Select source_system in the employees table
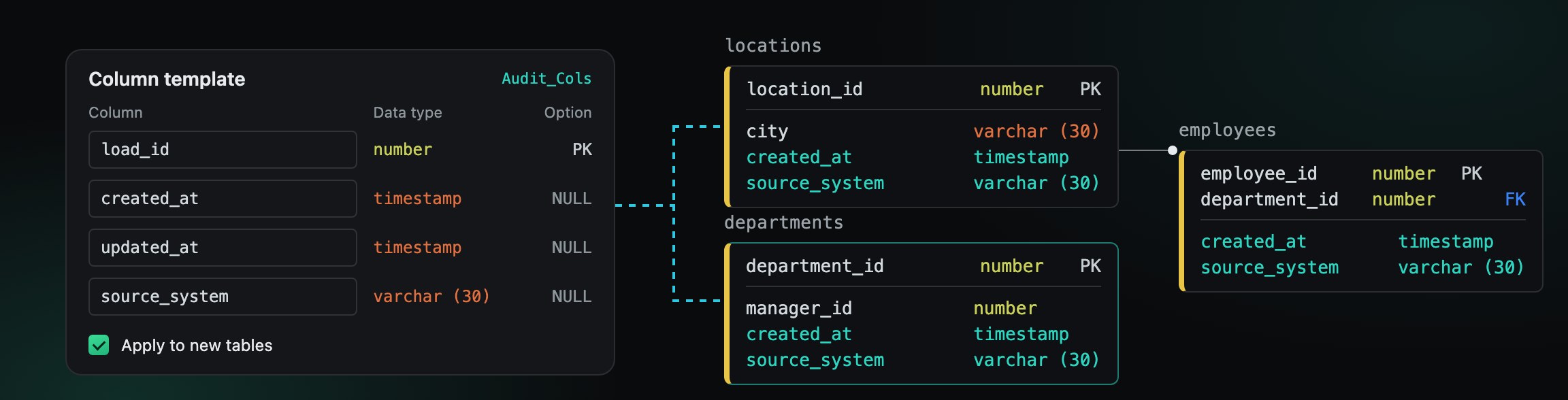Viewport: 1568px width, 400px height. (x=1269, y=267)
